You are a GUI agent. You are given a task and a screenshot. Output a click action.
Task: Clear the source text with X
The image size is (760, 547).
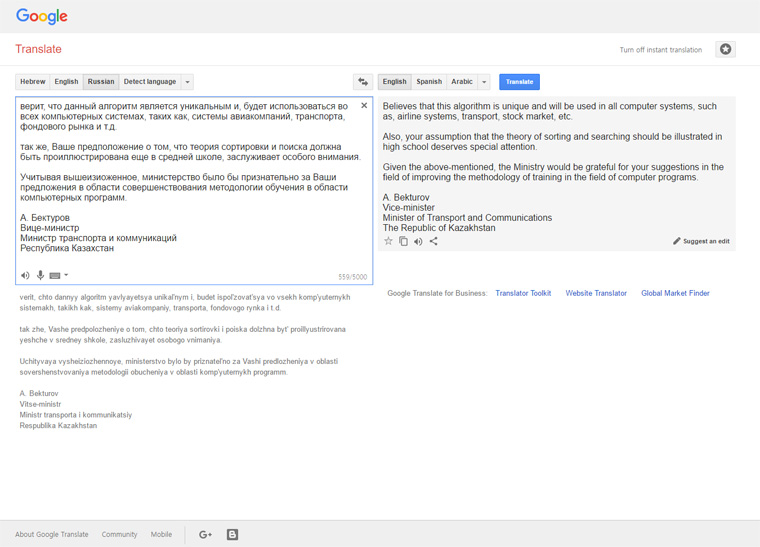click(x=364, y=105)
